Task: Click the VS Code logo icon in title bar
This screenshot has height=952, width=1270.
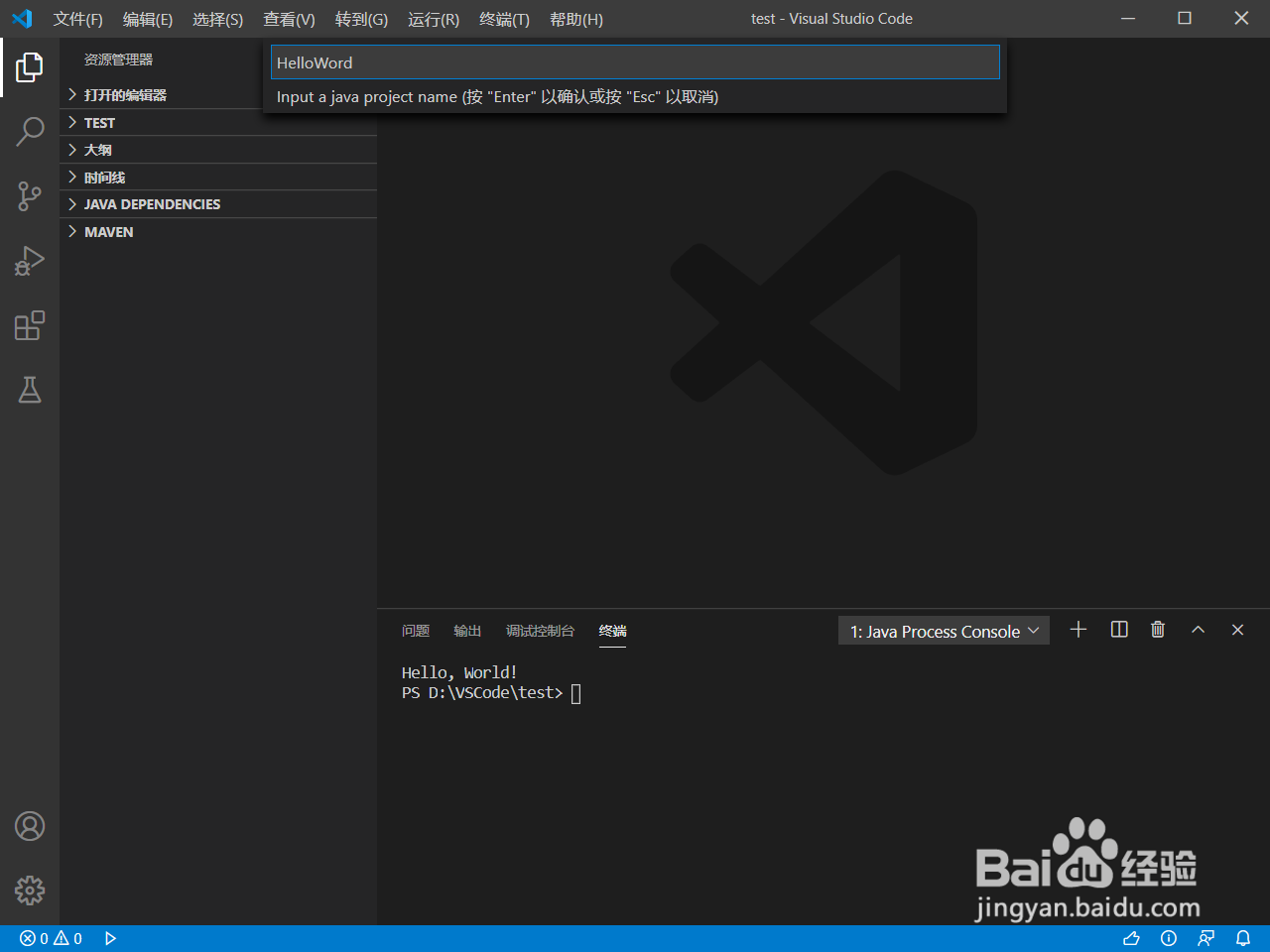Action: coord(22,19)
